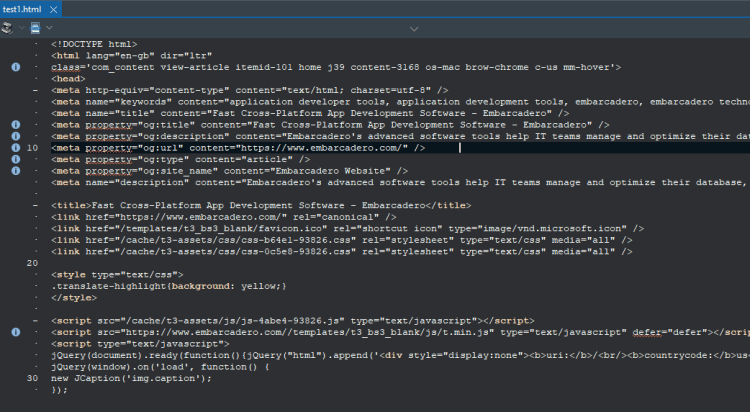Click the meta name="keywords" line
Viewport: 750px width, 412px height.
point(400,101)
